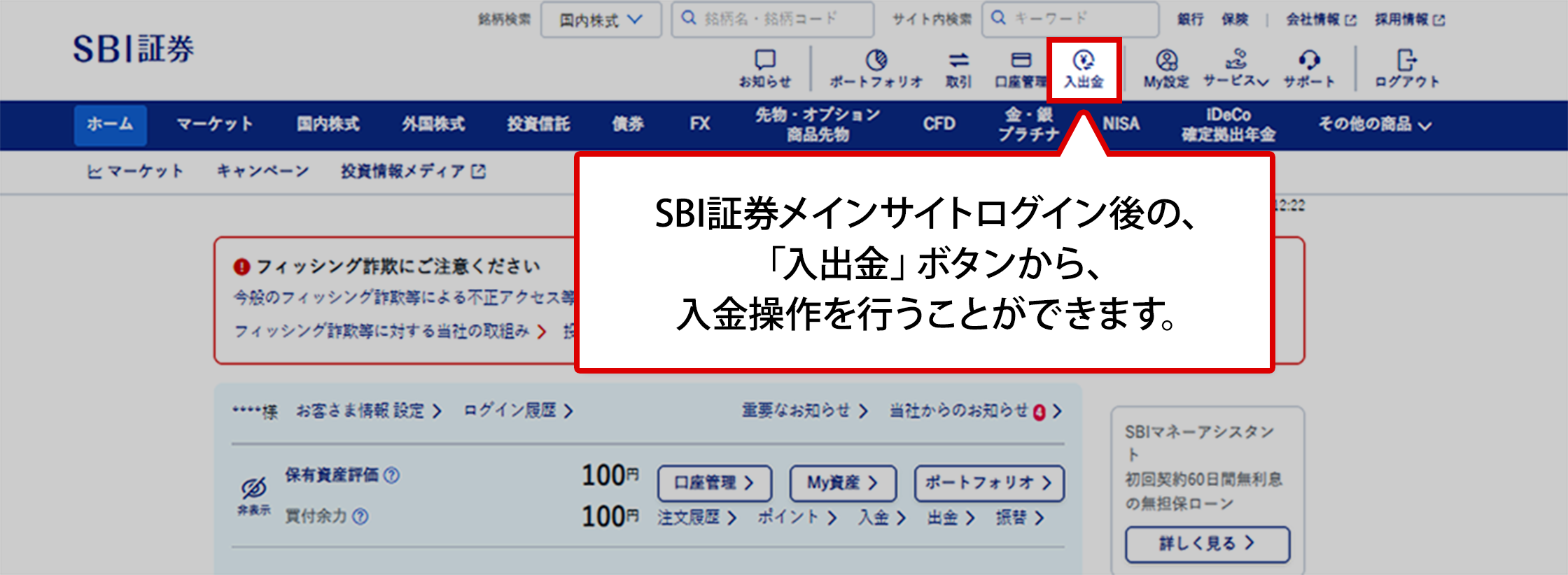Screen dimensions: 1568x575
Task: Open the 国内株式 search type dropdown
Action: pyautogui.click(x=601, y=20)
